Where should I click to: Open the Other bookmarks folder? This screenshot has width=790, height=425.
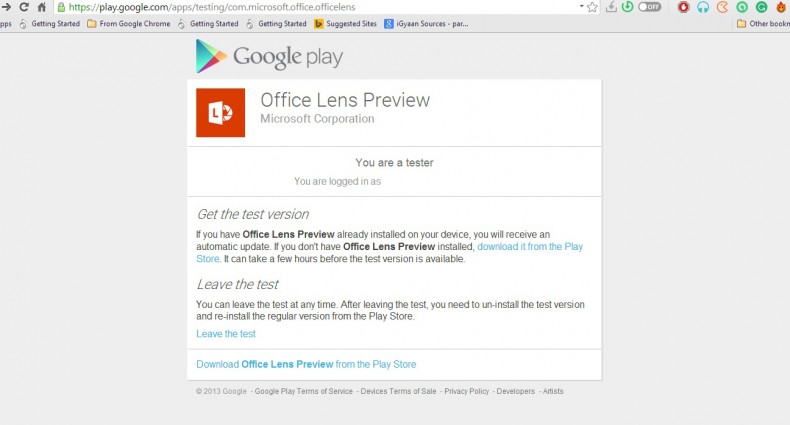click(x=763, y=23)
